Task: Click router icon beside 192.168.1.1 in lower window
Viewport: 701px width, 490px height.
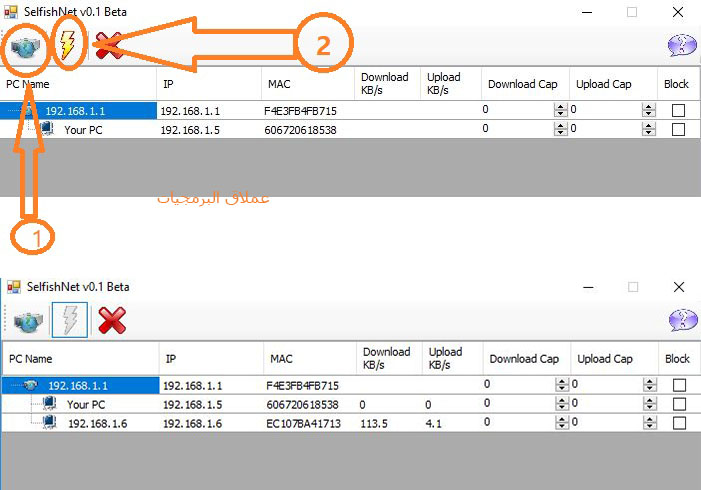Action: (x=31, y=385)
